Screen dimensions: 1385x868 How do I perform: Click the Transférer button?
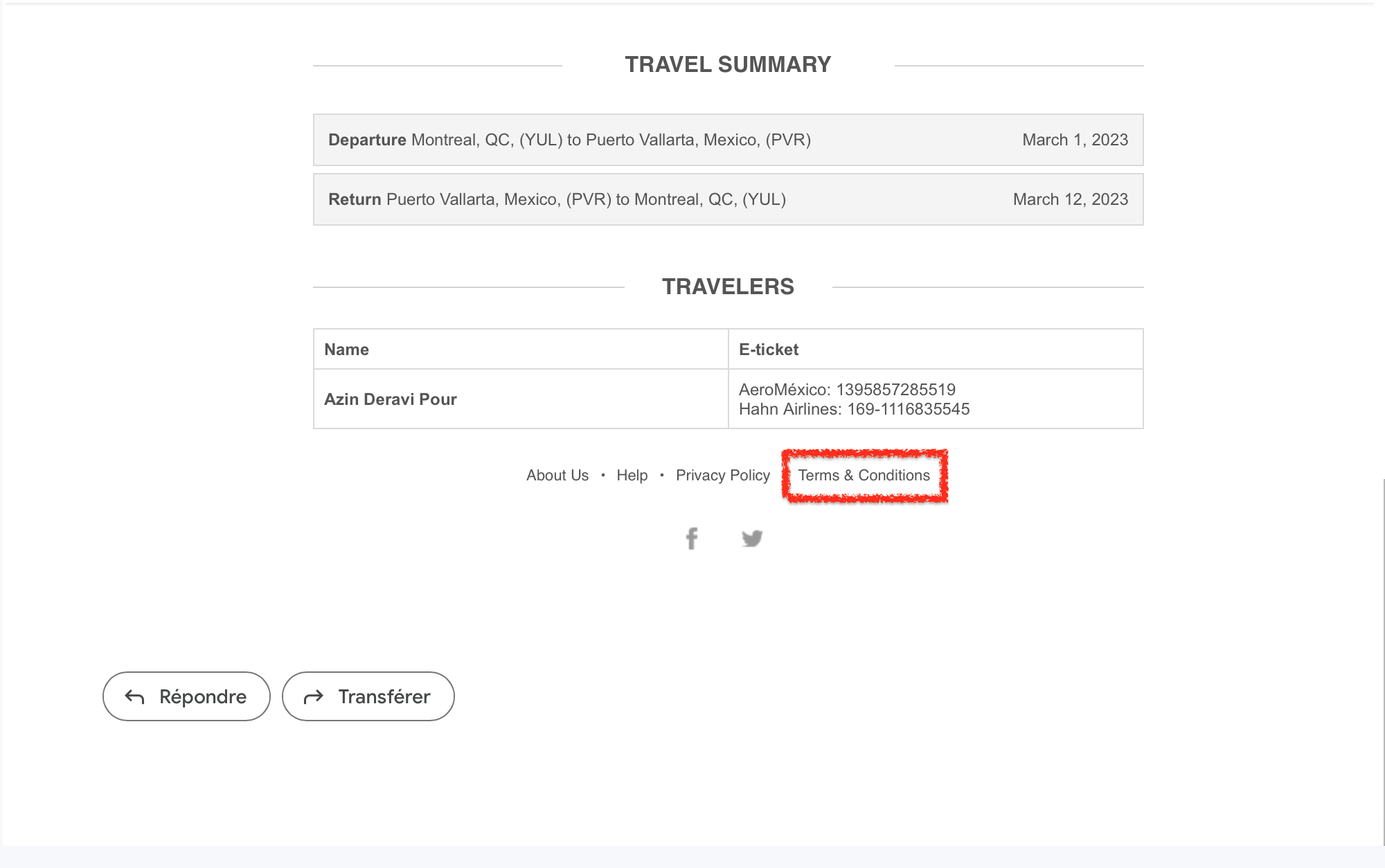pos(368,696)
